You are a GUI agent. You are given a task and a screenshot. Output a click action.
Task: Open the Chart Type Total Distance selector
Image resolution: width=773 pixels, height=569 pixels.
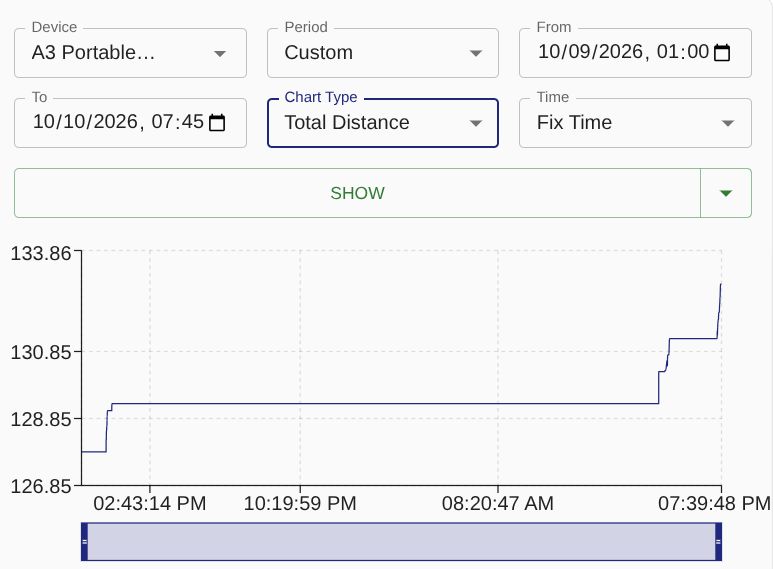383,123
